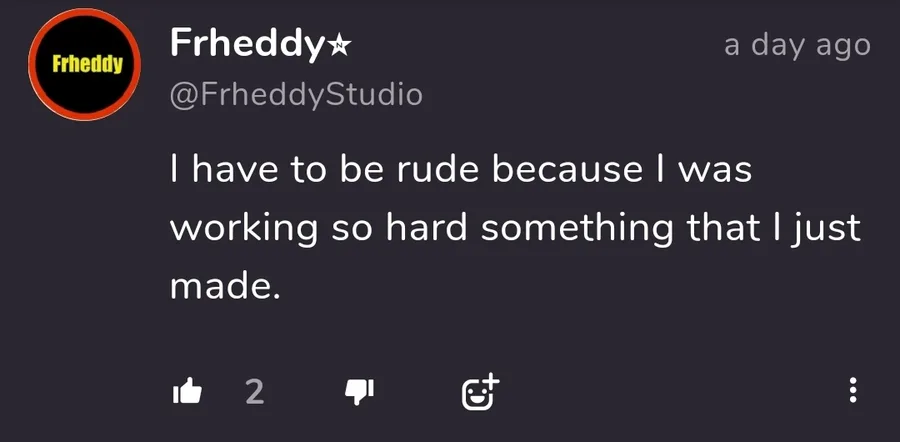This screenshot has height=442, width=900.
Task: Open the round Frheddy profile avatar
Action: coord(87,67)
